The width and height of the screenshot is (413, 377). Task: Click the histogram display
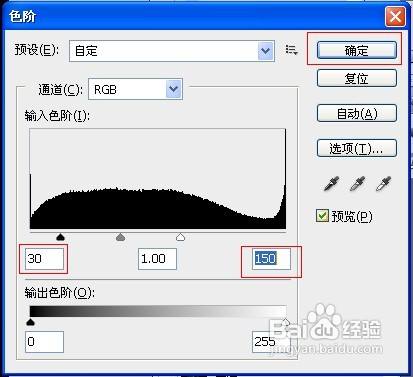pos(158,179)
